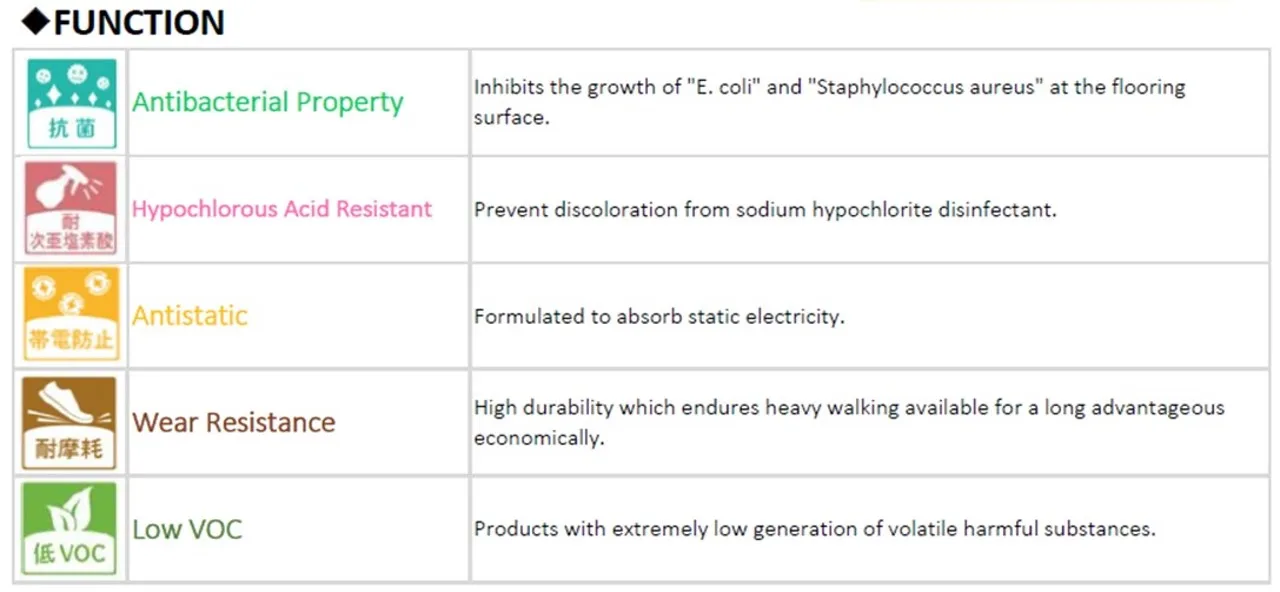Click the high durability description text

(848, 422)
